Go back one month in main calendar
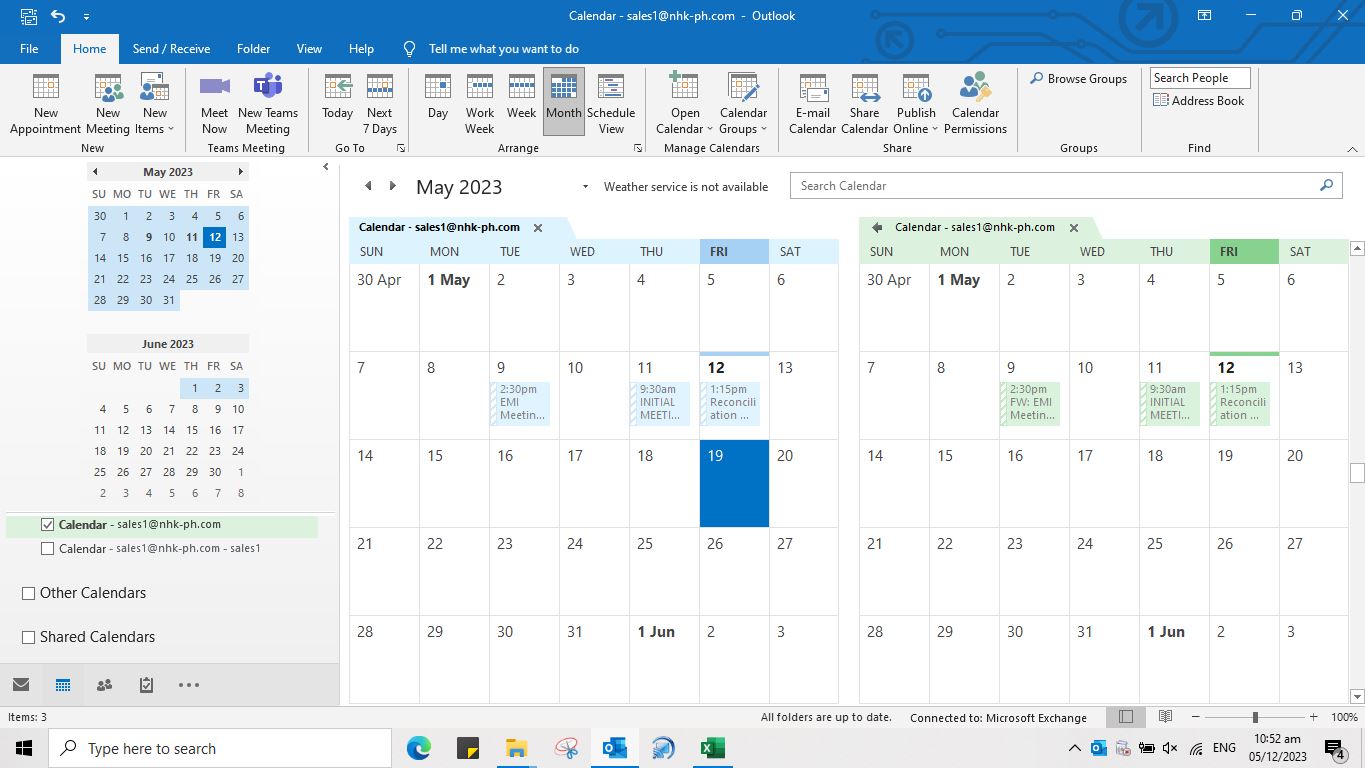Screen dimensions: 1365x768 368,186
